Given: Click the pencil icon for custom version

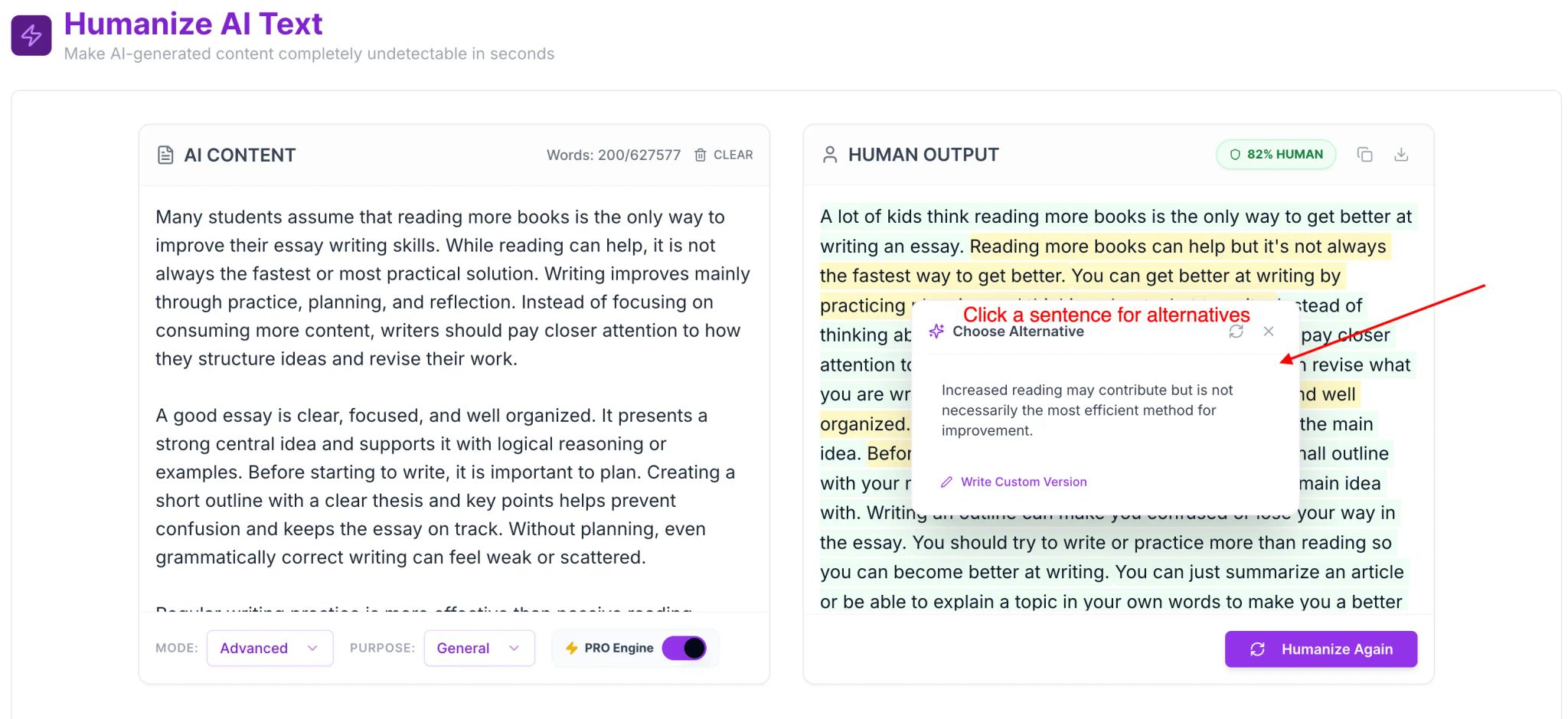Looking at the screenshot, I should coord(947,482).
